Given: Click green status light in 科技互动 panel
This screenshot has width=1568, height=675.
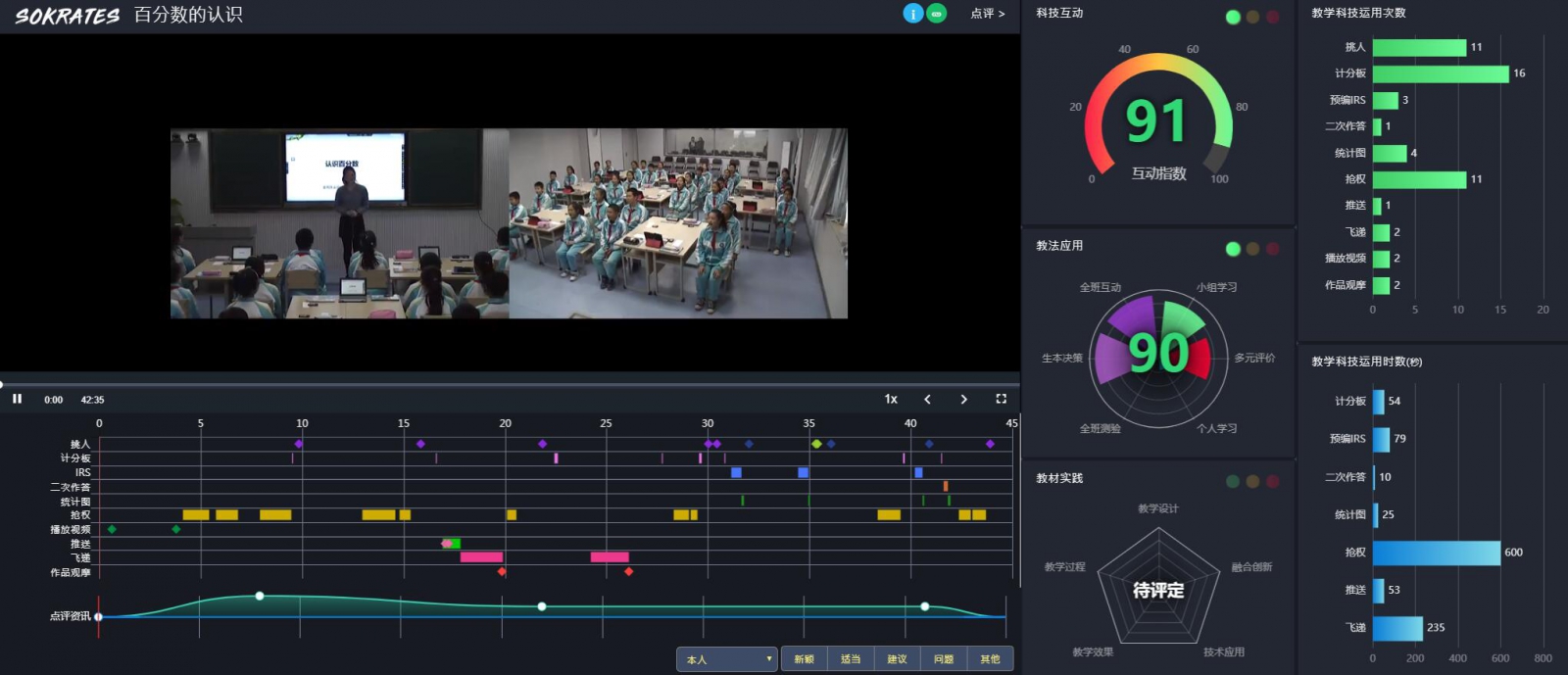Looking at the screenshot, I should click(x=1233, y=17).
